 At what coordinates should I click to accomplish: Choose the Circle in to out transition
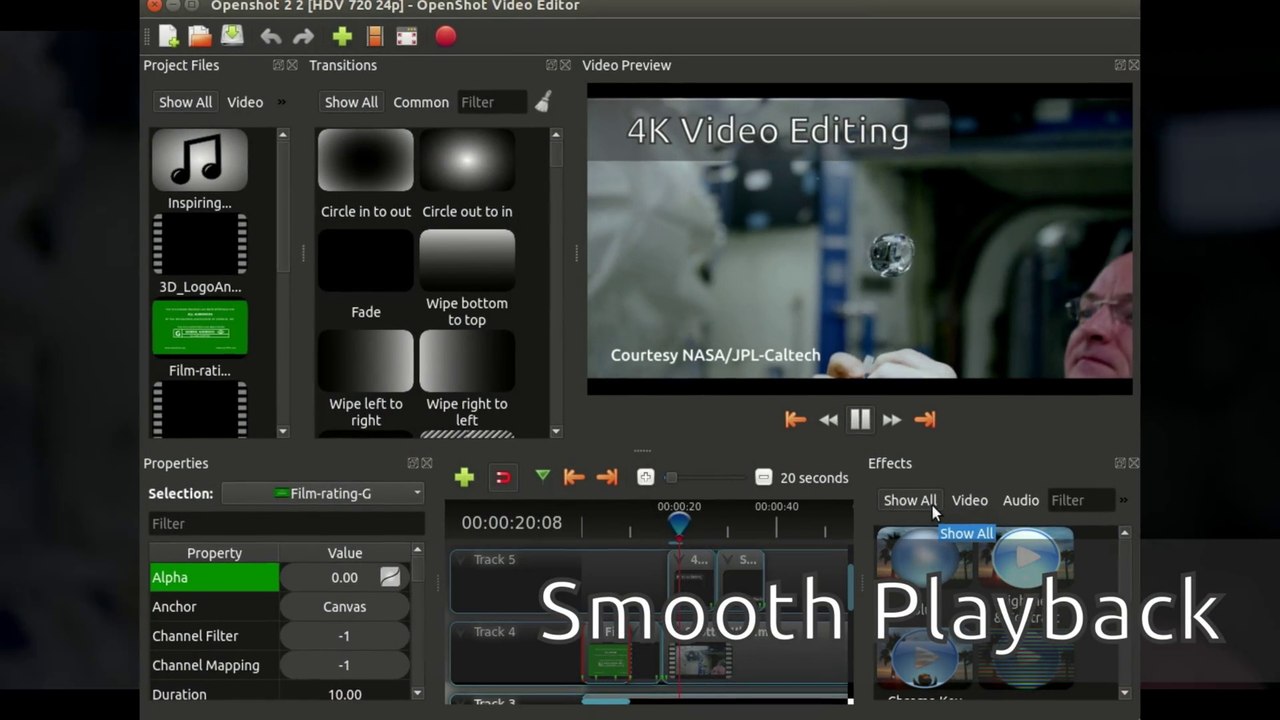coord(365,160)
